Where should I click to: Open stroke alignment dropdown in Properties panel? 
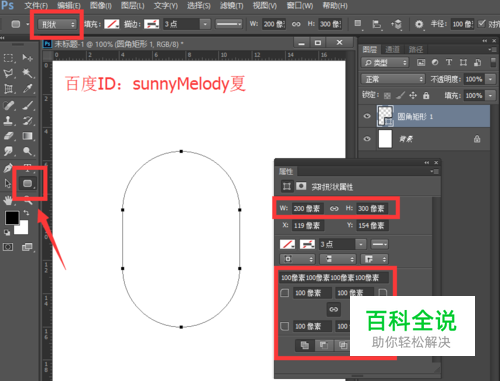click(297, 259)
